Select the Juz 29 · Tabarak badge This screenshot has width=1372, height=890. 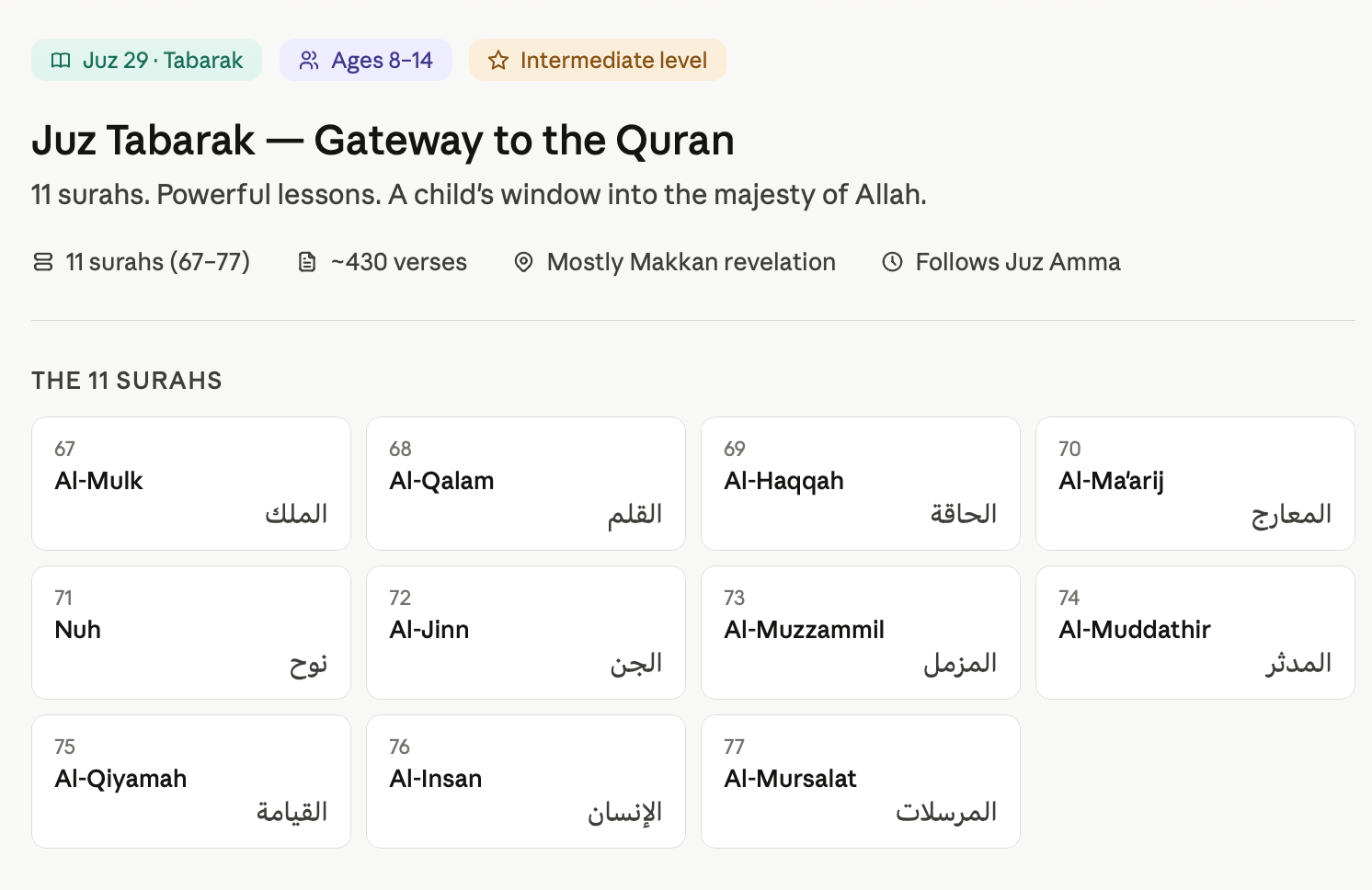[146, 60]
